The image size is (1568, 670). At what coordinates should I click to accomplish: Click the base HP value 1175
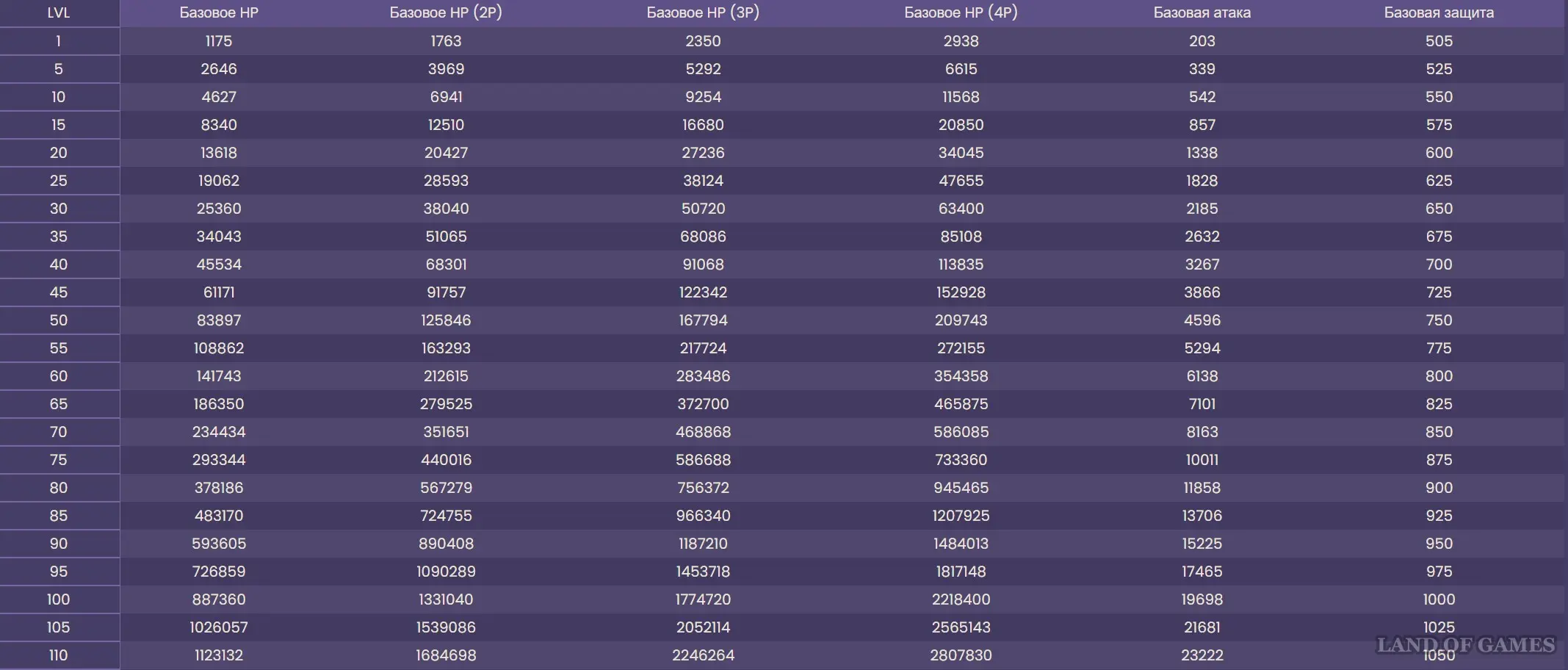point(219,41)
